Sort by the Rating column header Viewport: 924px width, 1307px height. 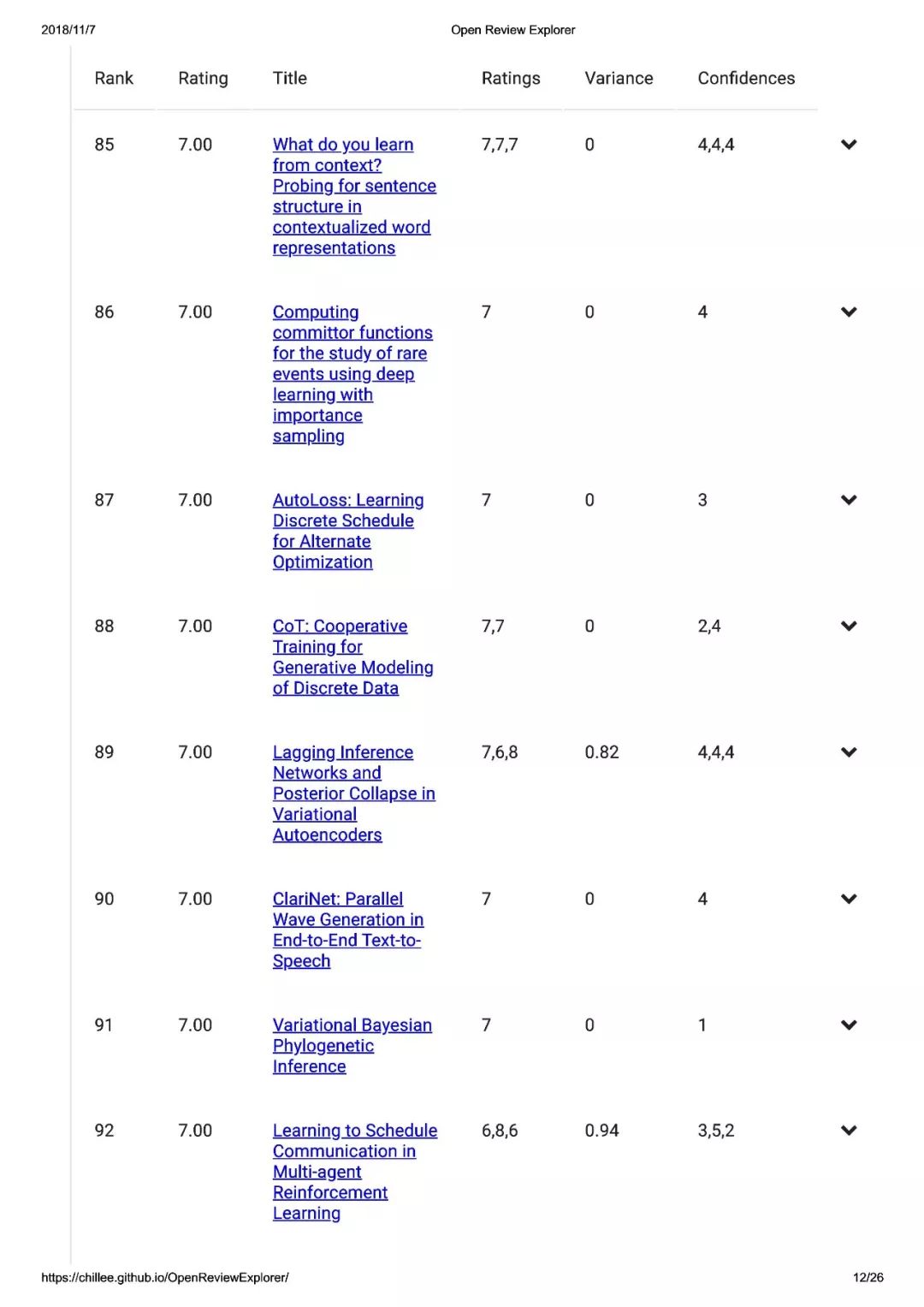[203, 78]
